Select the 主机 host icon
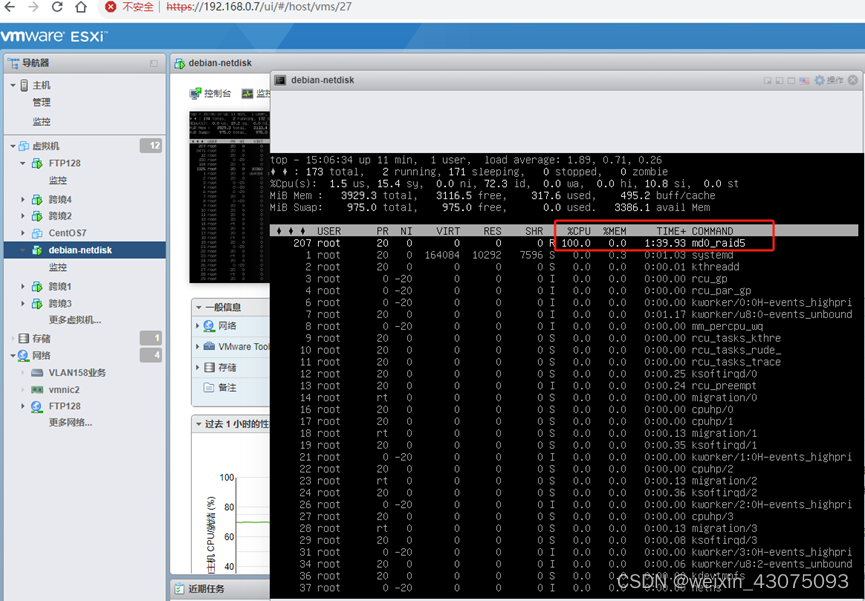Image resolution: width=865 pixels, height=601 pixels. 24,85
